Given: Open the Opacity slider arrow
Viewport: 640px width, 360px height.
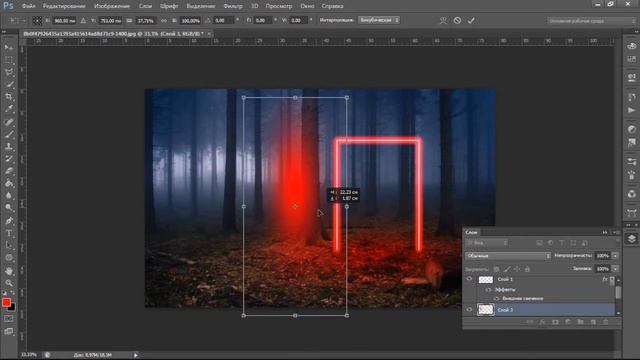Looking at the screenshot, I should click(615, 256).
